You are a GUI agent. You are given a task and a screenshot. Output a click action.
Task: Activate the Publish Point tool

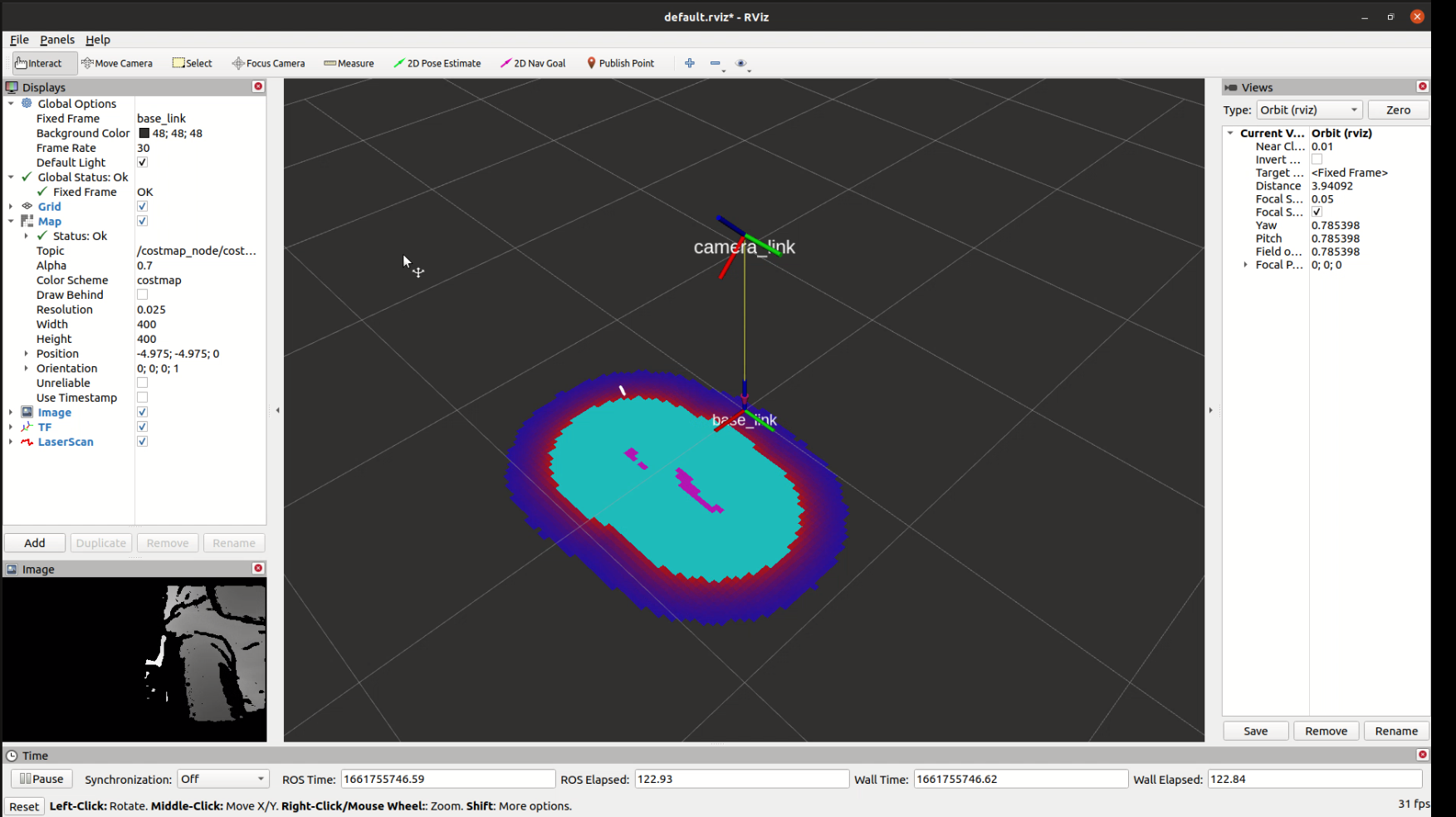620,62
